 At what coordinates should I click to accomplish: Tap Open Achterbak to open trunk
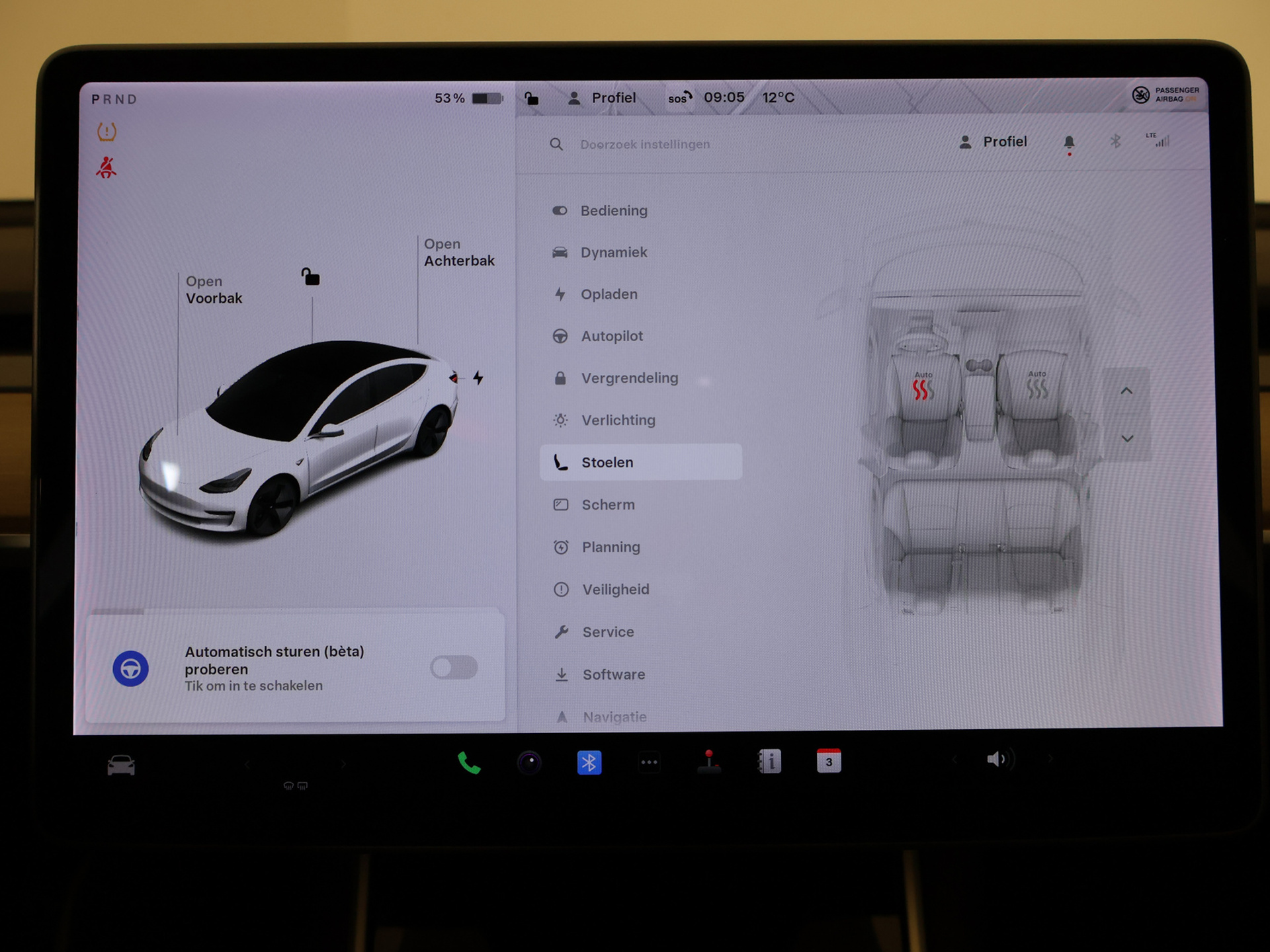point(458,253)
